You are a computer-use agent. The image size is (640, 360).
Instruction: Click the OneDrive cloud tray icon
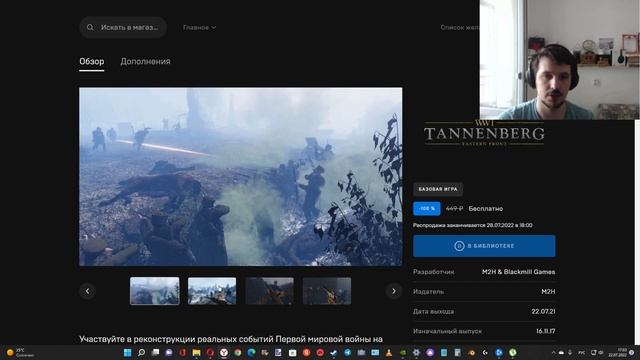[562, 352]
